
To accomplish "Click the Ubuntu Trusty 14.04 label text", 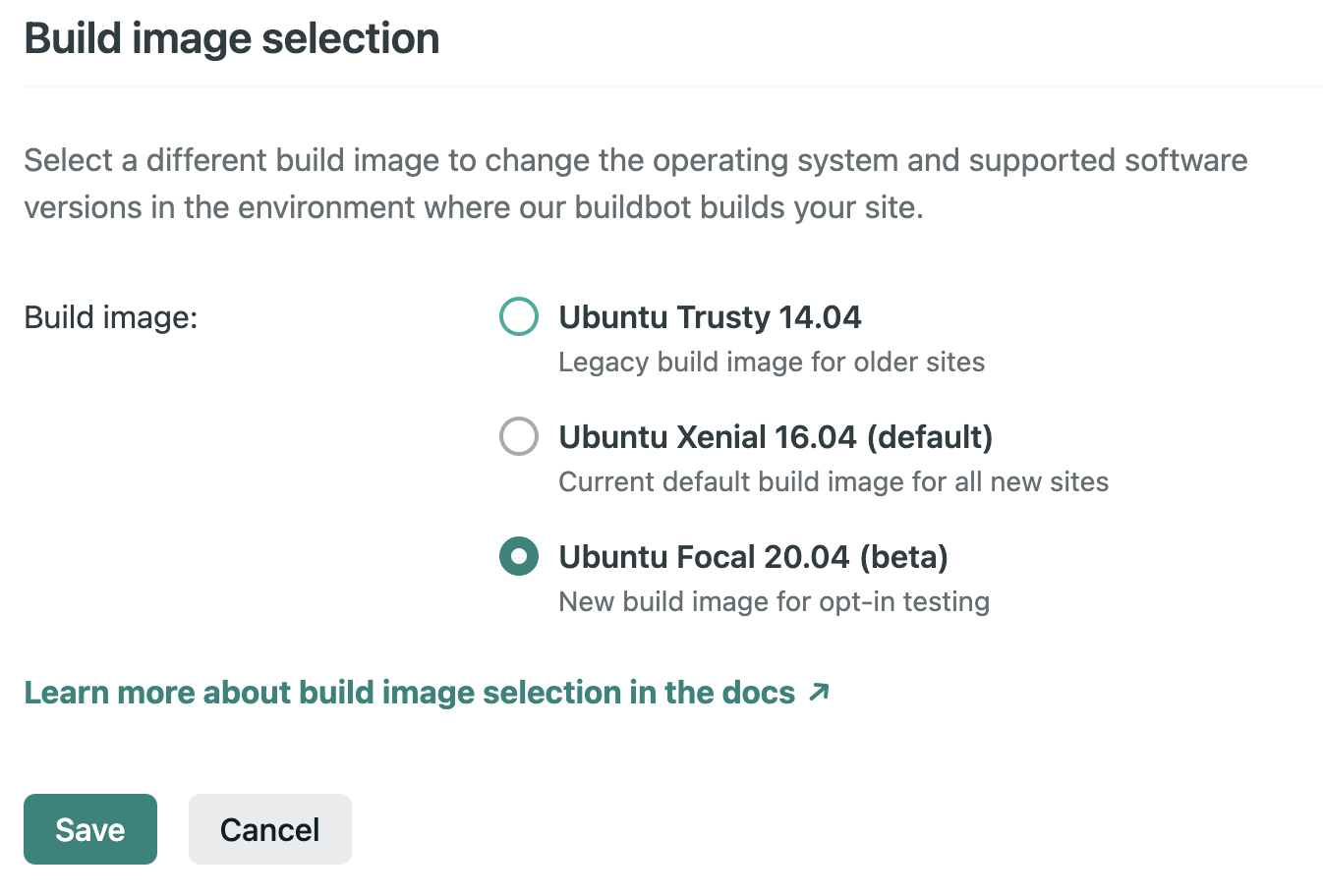I will [x=710, y=316].
